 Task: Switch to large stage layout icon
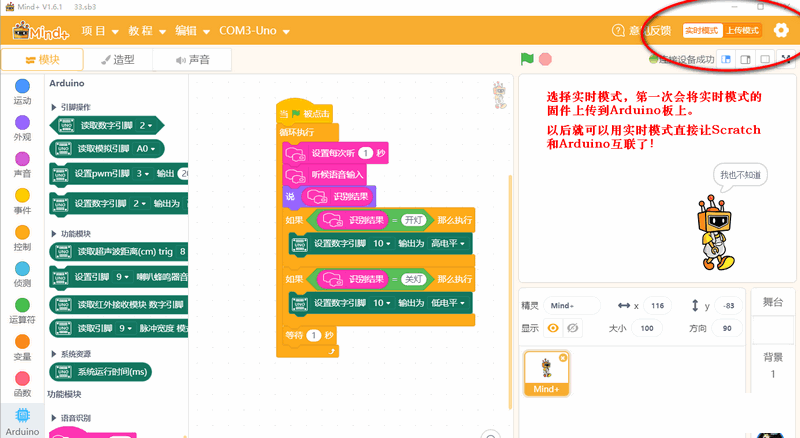pyautogui.click(x=745, y=59)
